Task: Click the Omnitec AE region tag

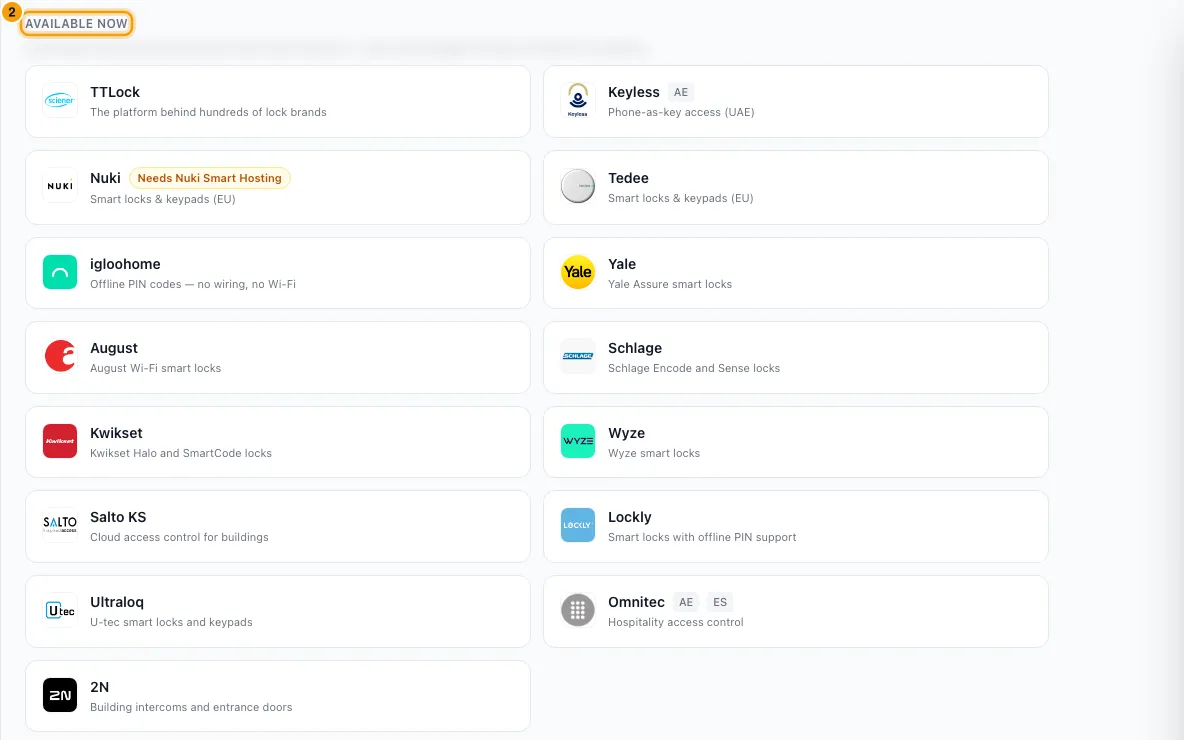Action: point(686,602)
